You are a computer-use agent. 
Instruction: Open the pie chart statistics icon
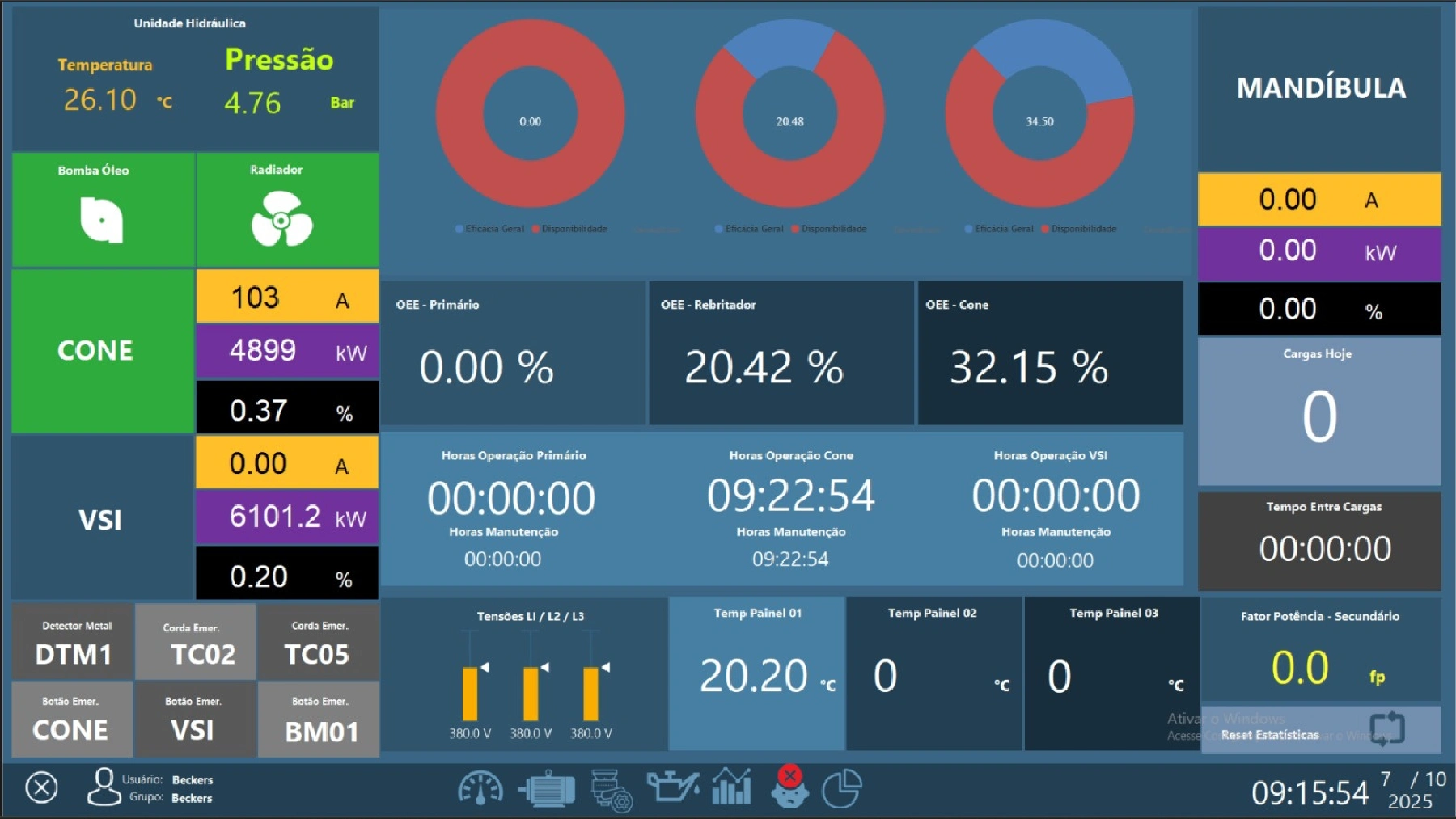842,788
